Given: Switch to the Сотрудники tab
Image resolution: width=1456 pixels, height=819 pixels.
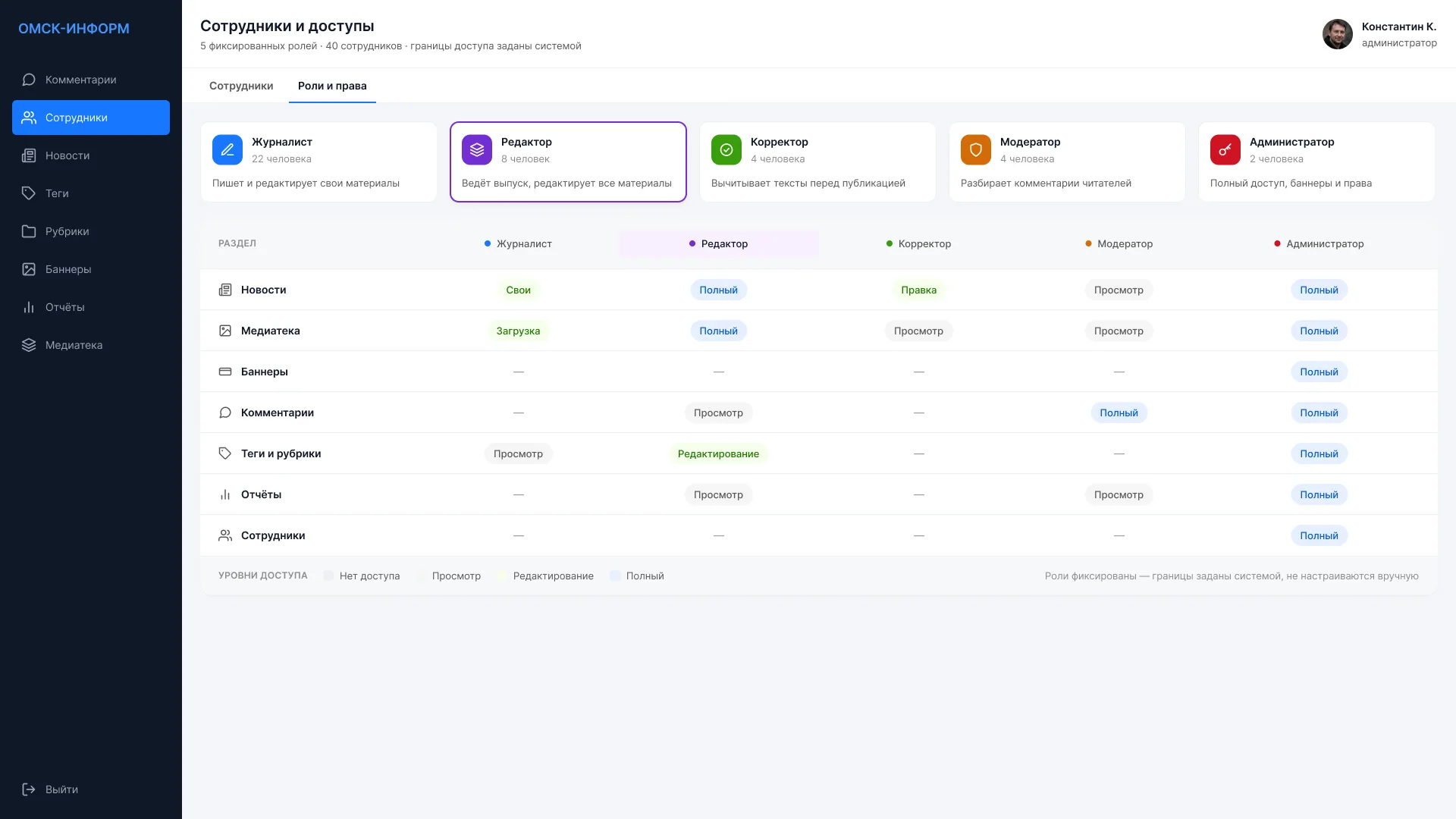Looking at the screenshot, I should [241, 86].
